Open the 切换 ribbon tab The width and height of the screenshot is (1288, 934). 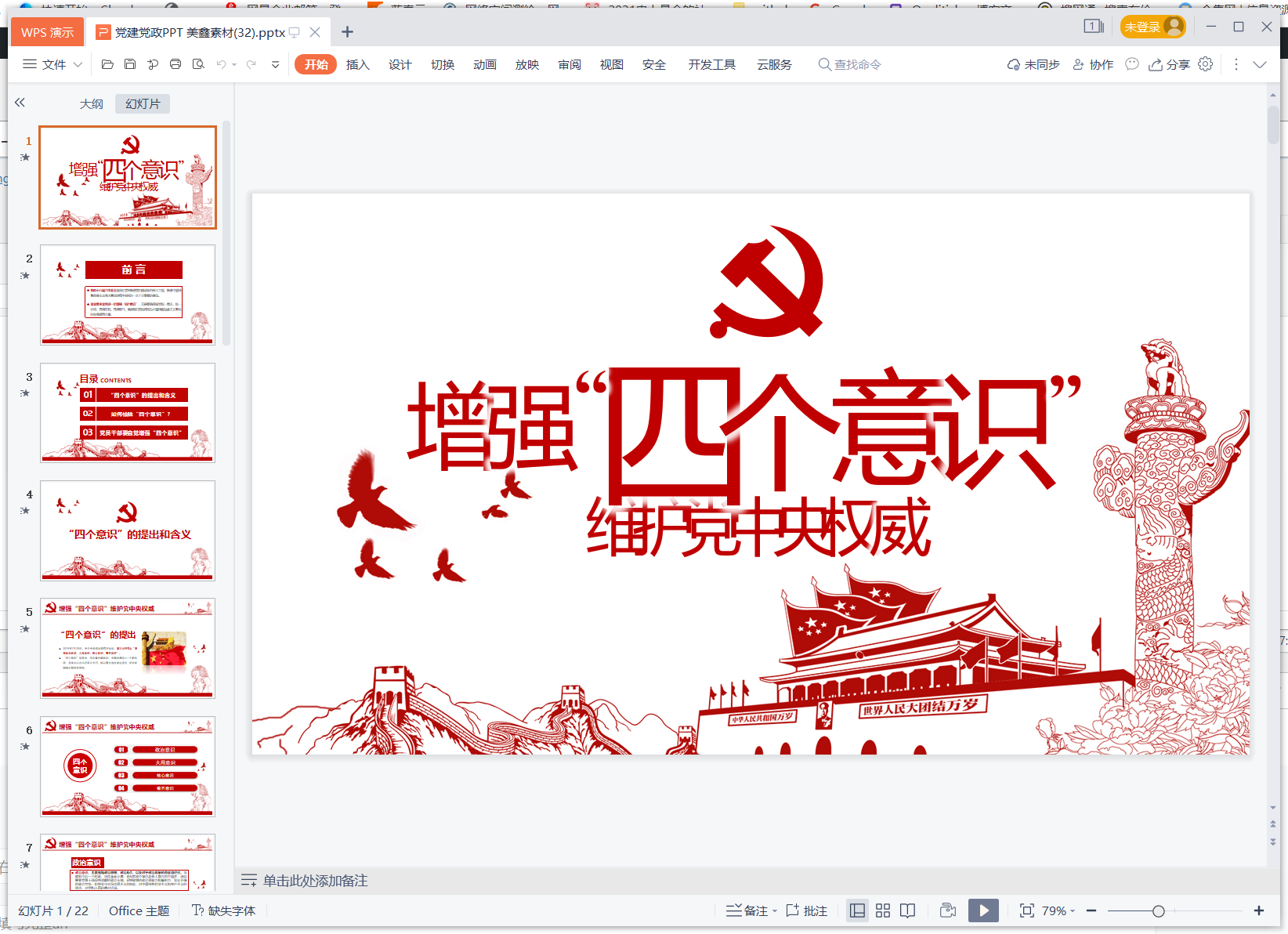point(443,64)
